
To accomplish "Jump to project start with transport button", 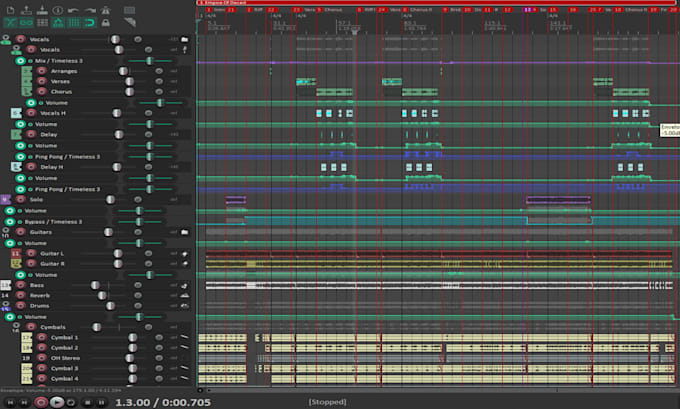I will (x=10, y=402).
